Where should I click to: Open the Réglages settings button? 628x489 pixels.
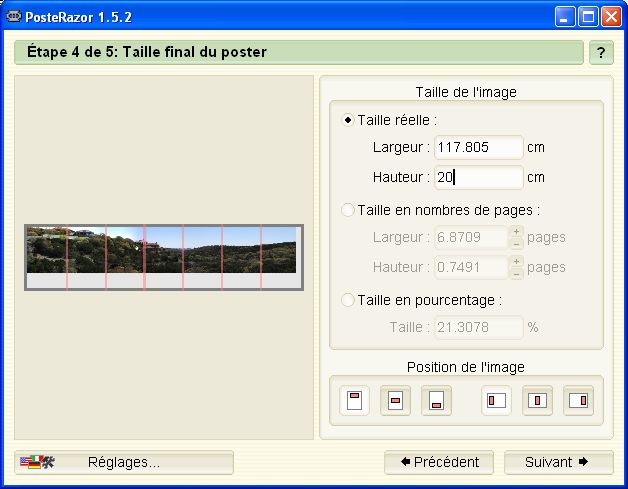(x=124, y=463)
